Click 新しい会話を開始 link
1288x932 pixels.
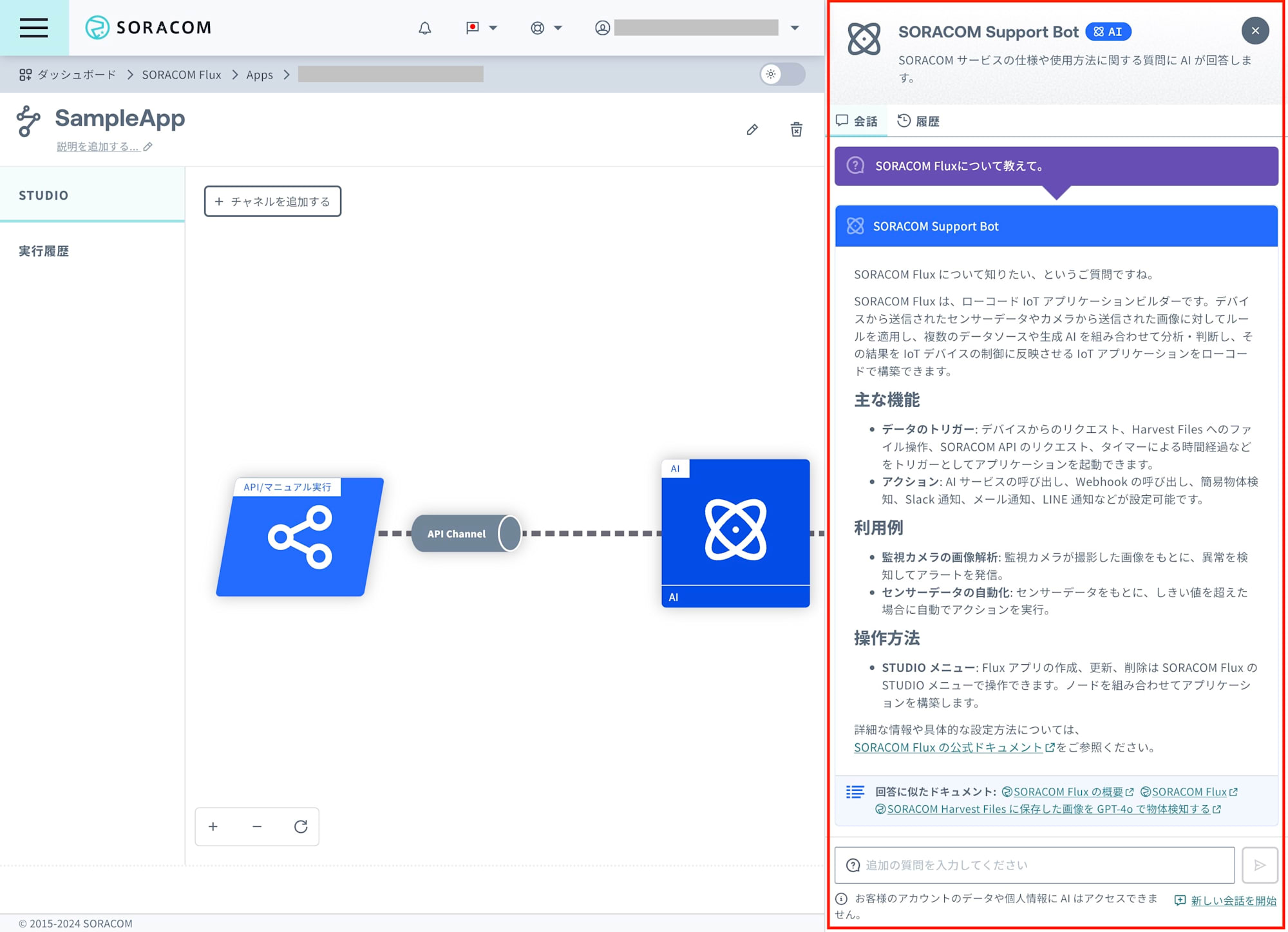click(x=1226, y=900)
